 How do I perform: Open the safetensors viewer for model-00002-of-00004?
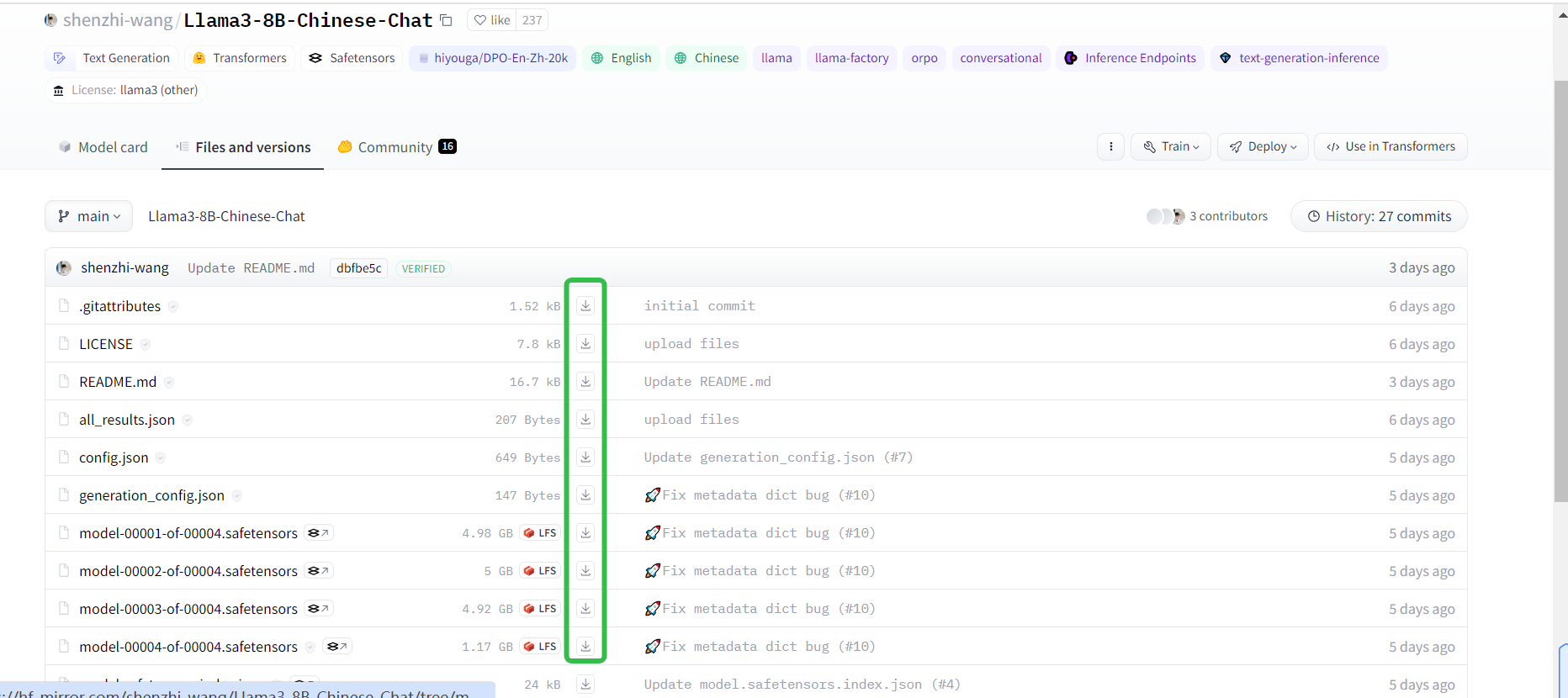319,571
